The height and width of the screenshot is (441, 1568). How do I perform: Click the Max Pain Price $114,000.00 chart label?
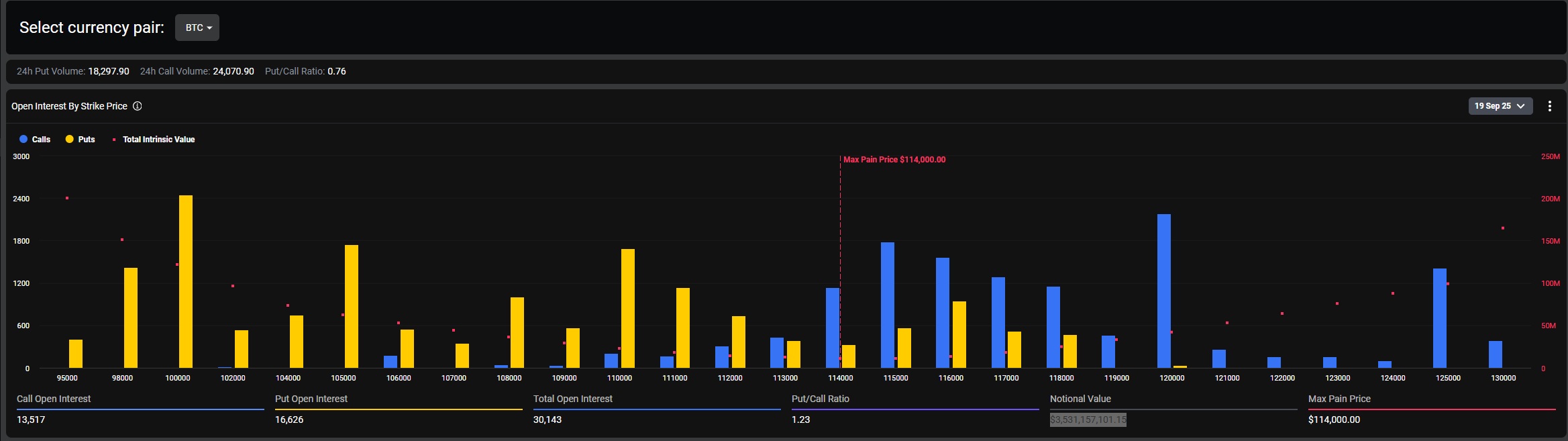(x=894, y=160)
